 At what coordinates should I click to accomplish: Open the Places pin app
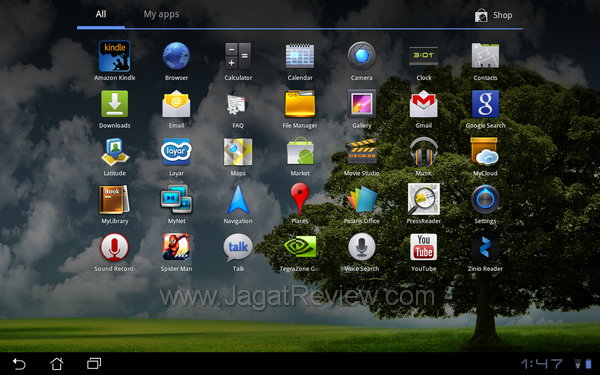click(x=300, y=199)
